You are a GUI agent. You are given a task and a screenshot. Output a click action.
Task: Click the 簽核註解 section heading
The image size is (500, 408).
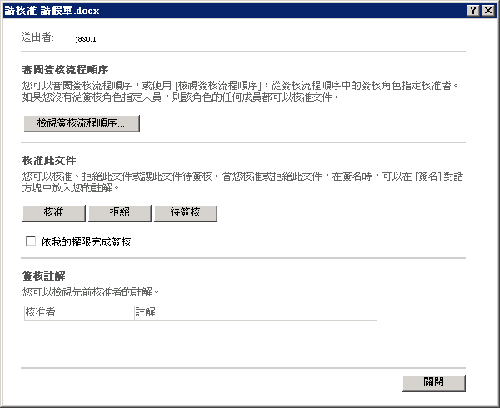44,276
